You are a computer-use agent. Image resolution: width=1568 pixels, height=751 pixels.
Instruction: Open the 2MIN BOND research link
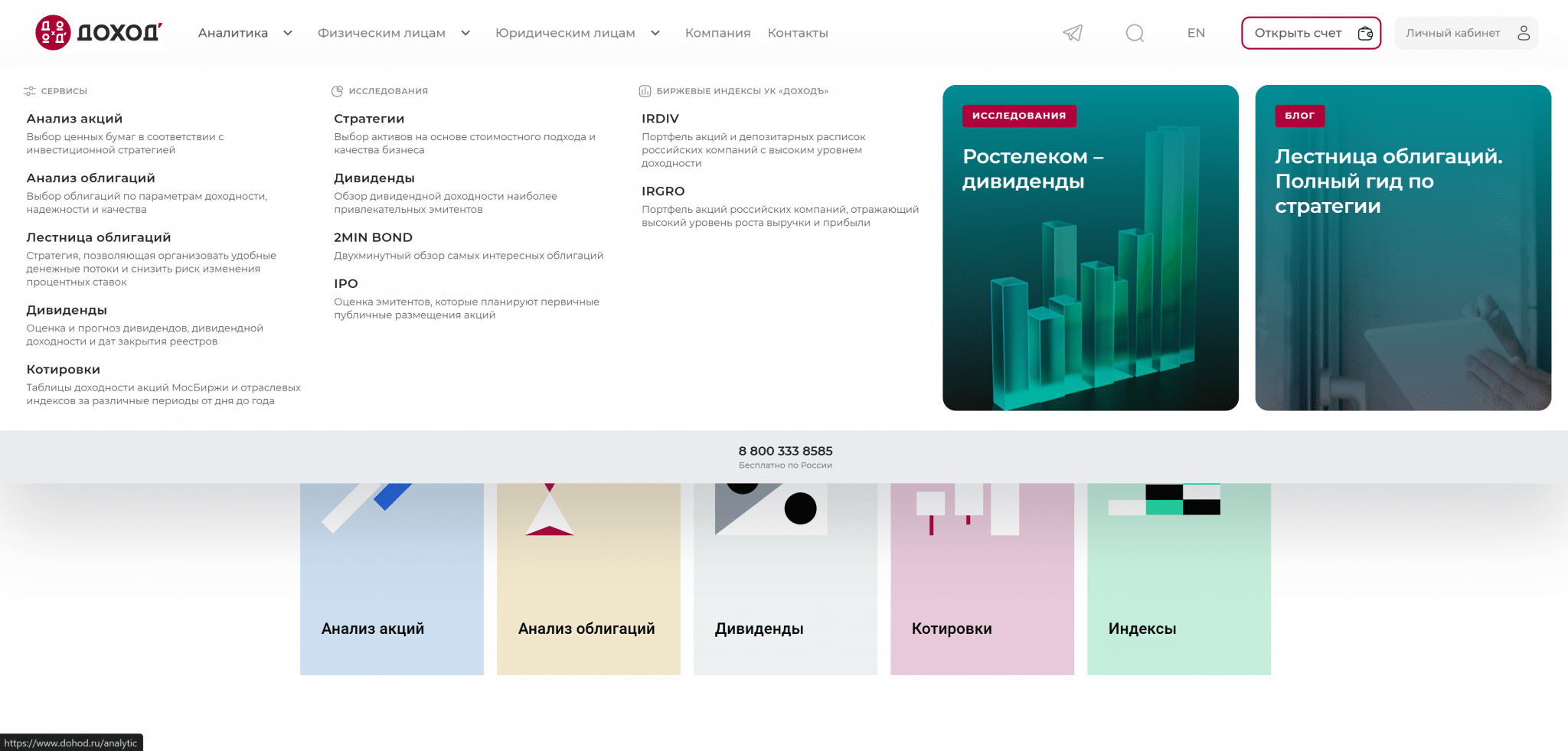point(373,237)
